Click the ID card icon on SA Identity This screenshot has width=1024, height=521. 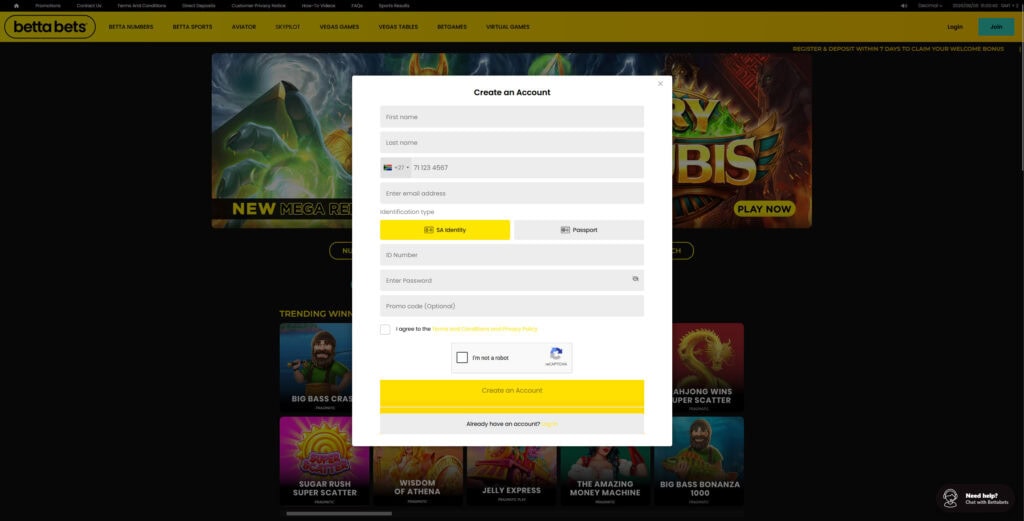[x=428, y=230]
